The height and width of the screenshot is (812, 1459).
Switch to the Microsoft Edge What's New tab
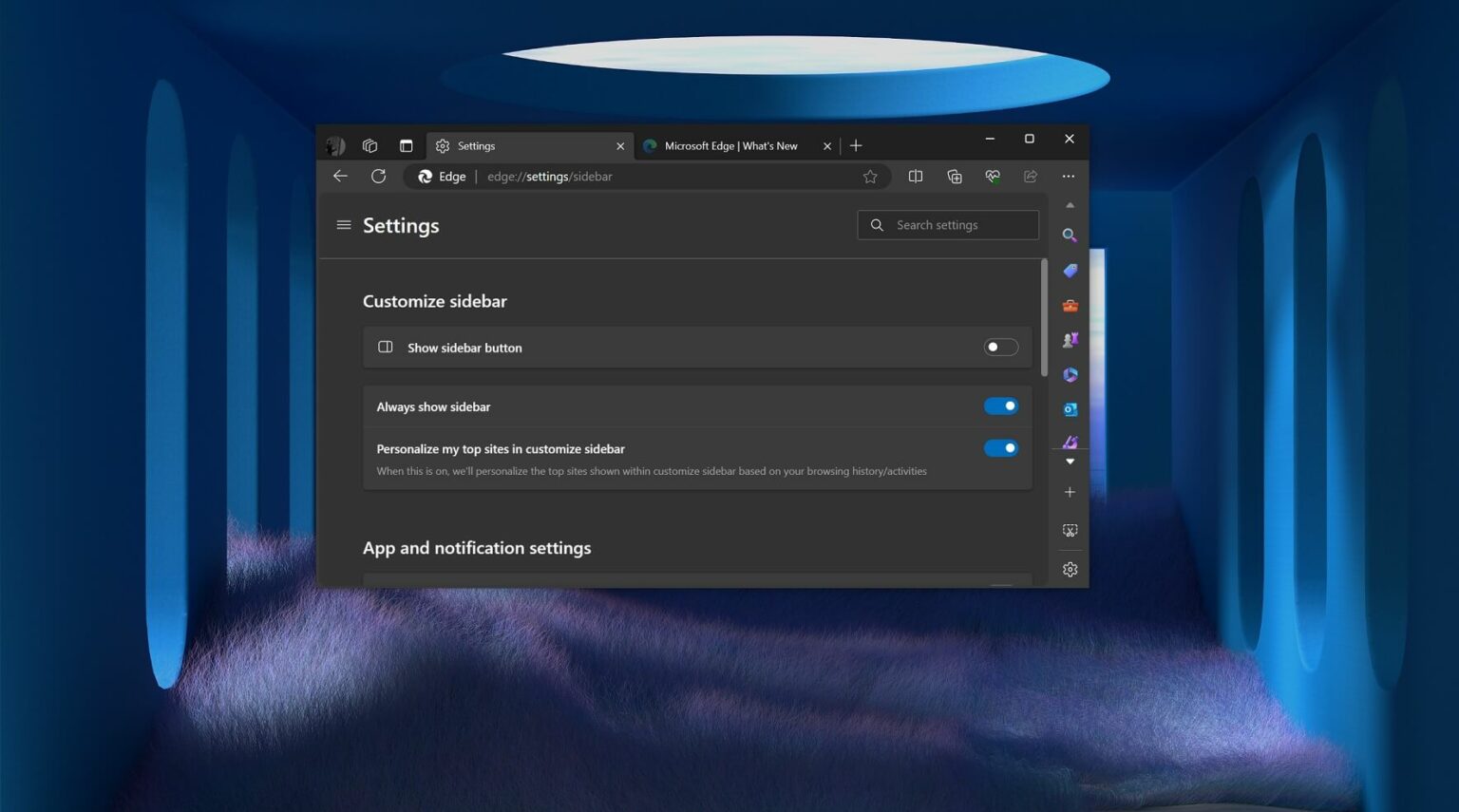click(731, 145)
